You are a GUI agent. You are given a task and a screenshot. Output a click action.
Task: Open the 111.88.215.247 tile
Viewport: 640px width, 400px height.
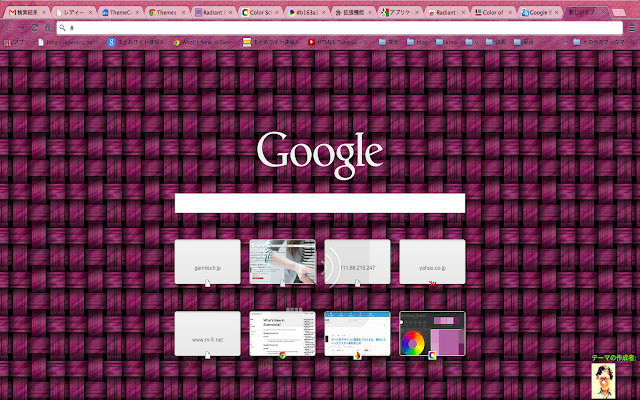click(358, 262)
